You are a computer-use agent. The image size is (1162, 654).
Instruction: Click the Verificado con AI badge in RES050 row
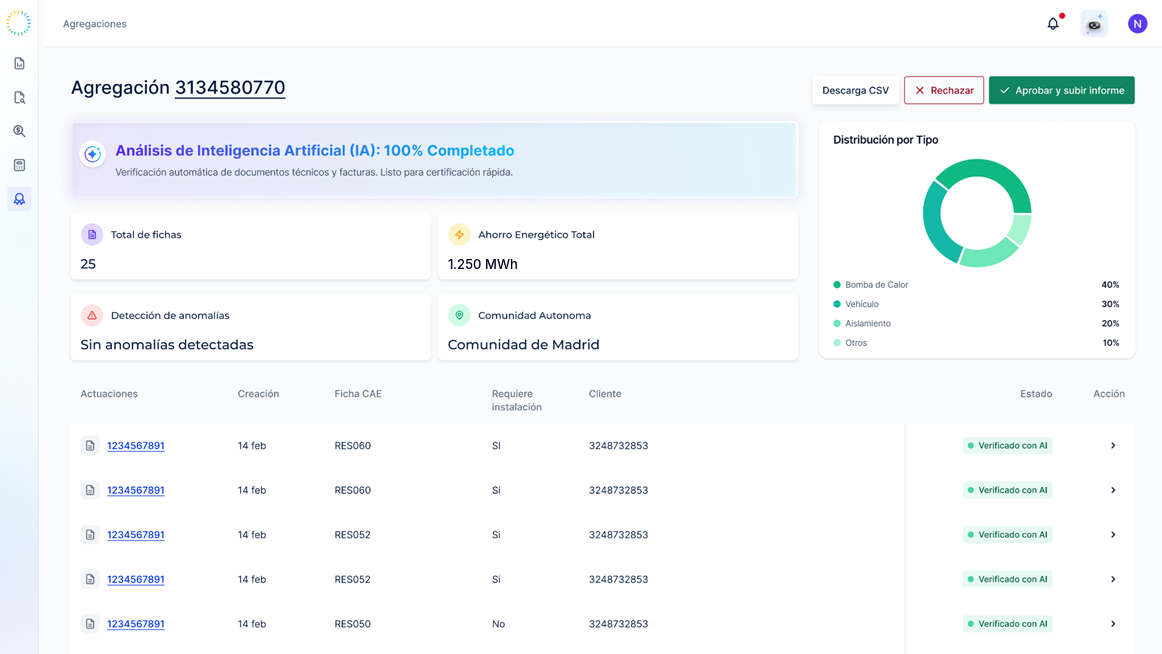[1007, 624]
